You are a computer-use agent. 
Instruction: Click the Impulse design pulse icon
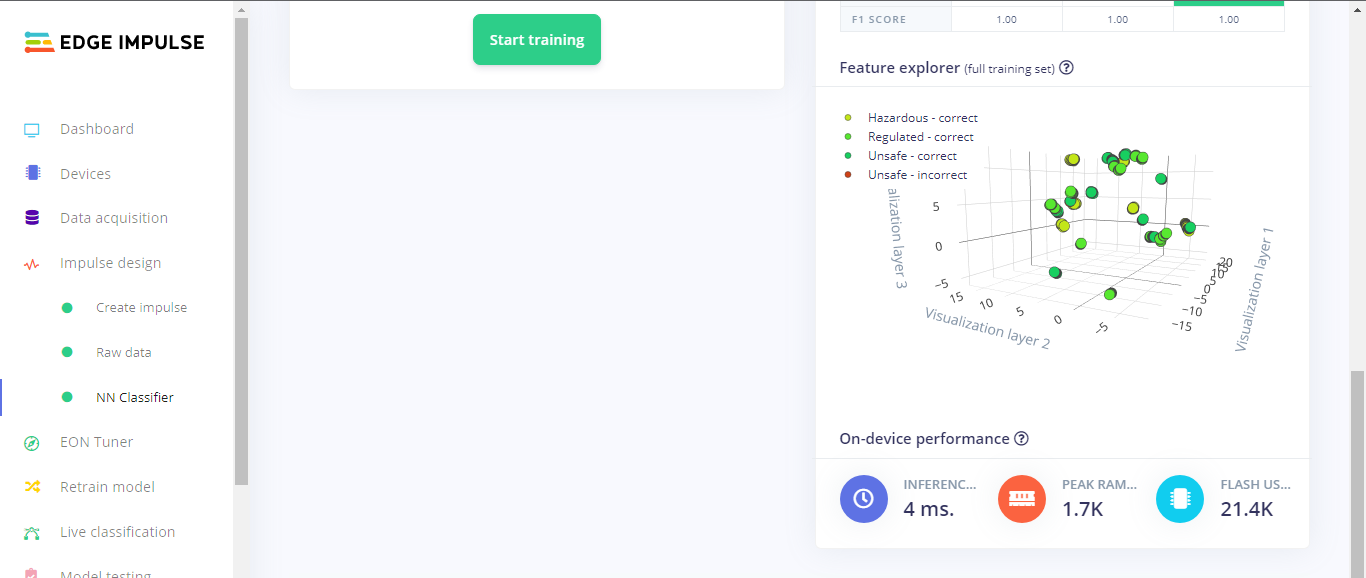[x=32, y=264]
